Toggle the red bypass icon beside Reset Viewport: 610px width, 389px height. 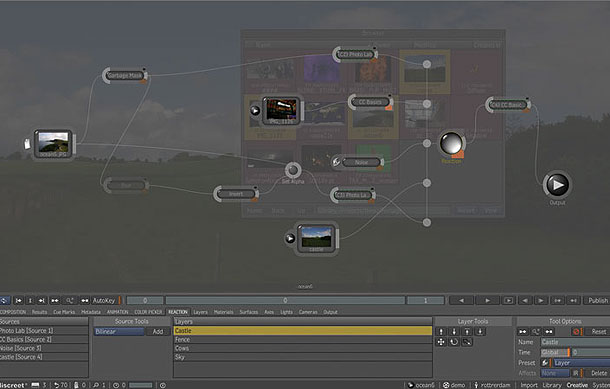point(577,331)
